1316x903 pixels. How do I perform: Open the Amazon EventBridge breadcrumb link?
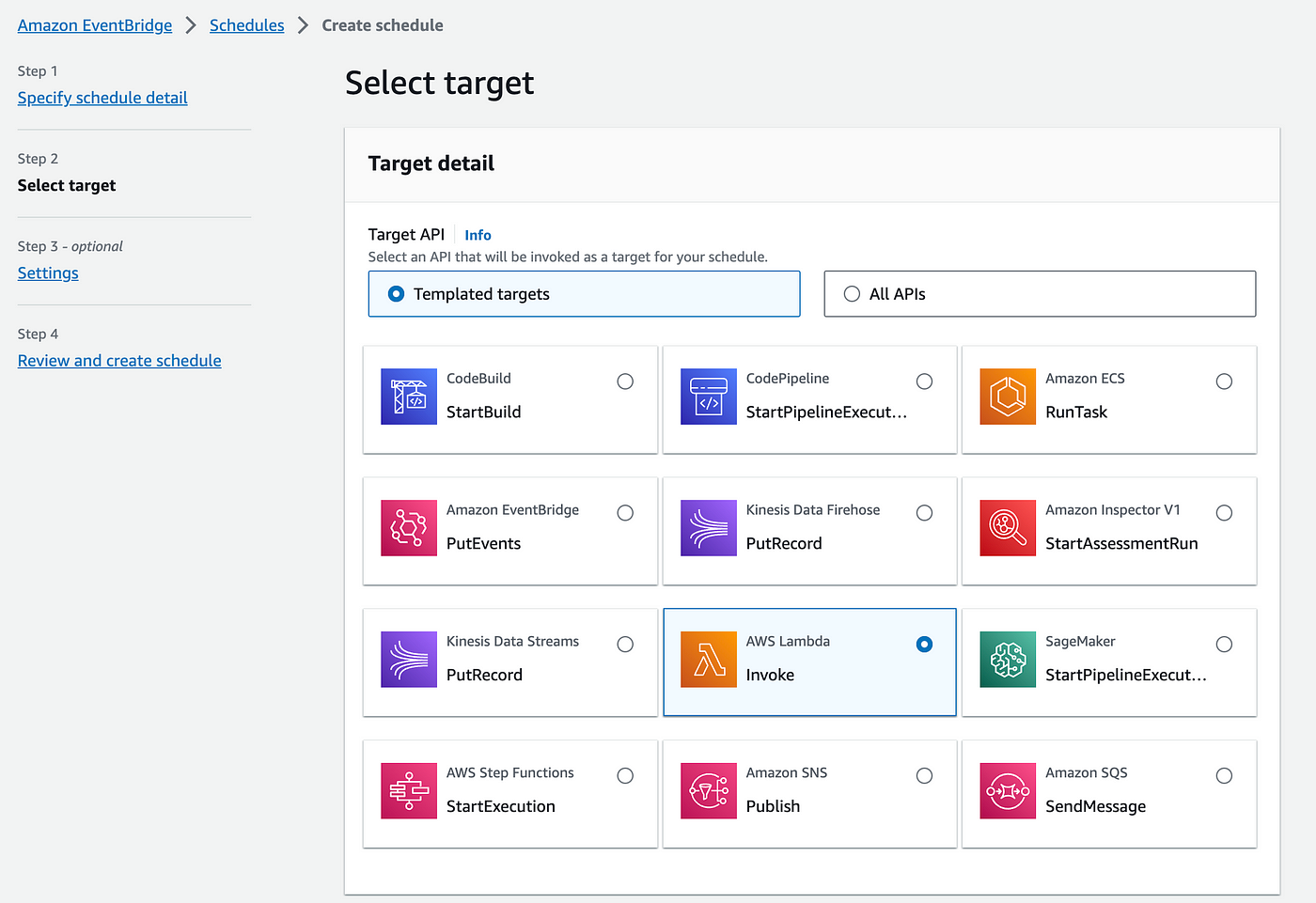pyautogui.click(x=95, y=25)
